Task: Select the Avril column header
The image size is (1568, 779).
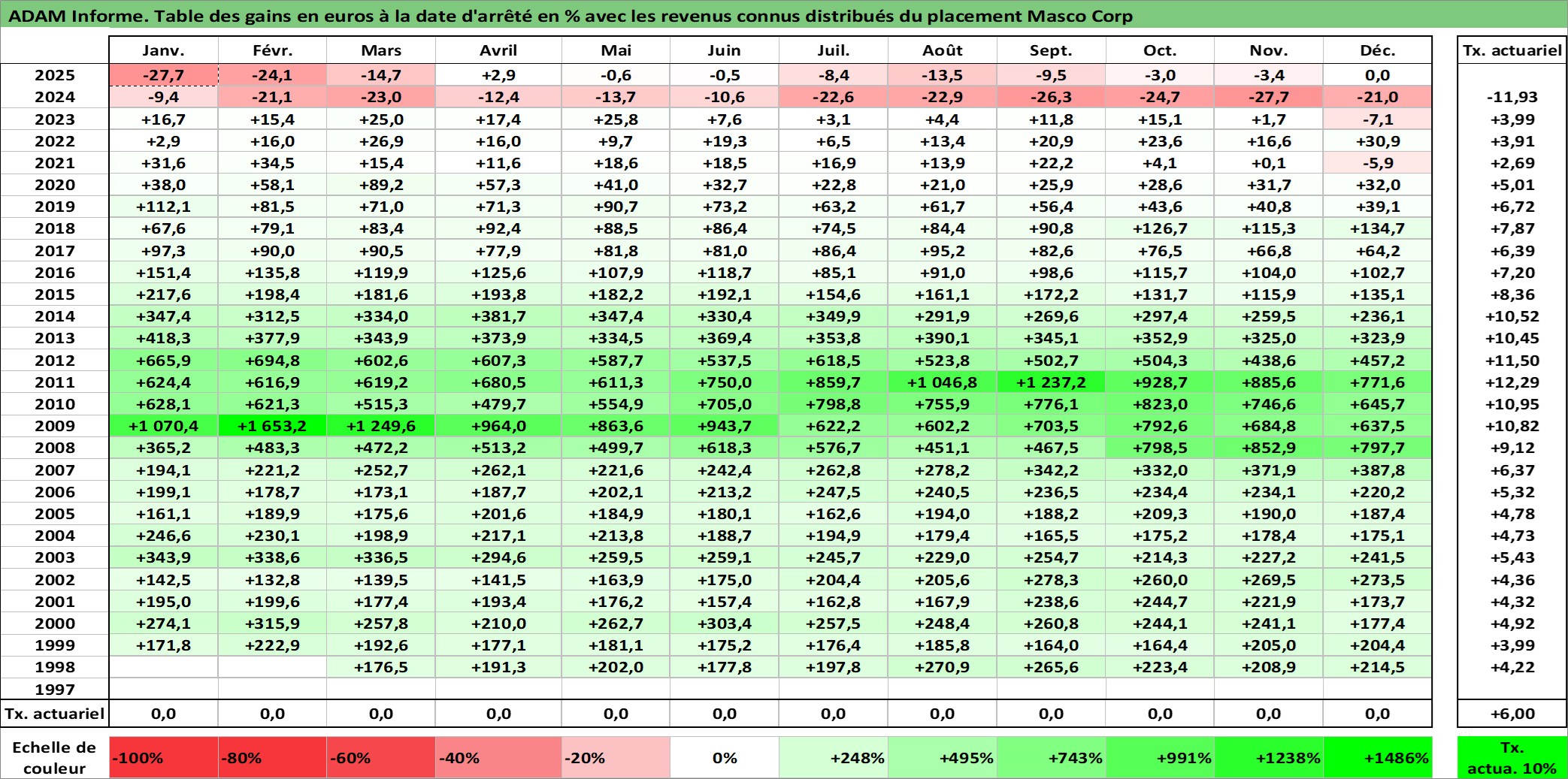Action: 498,50
